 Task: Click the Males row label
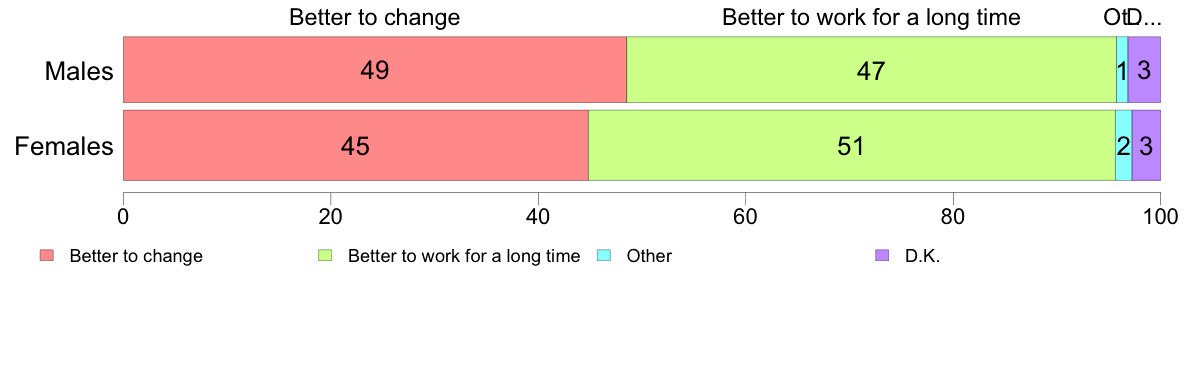80,71
